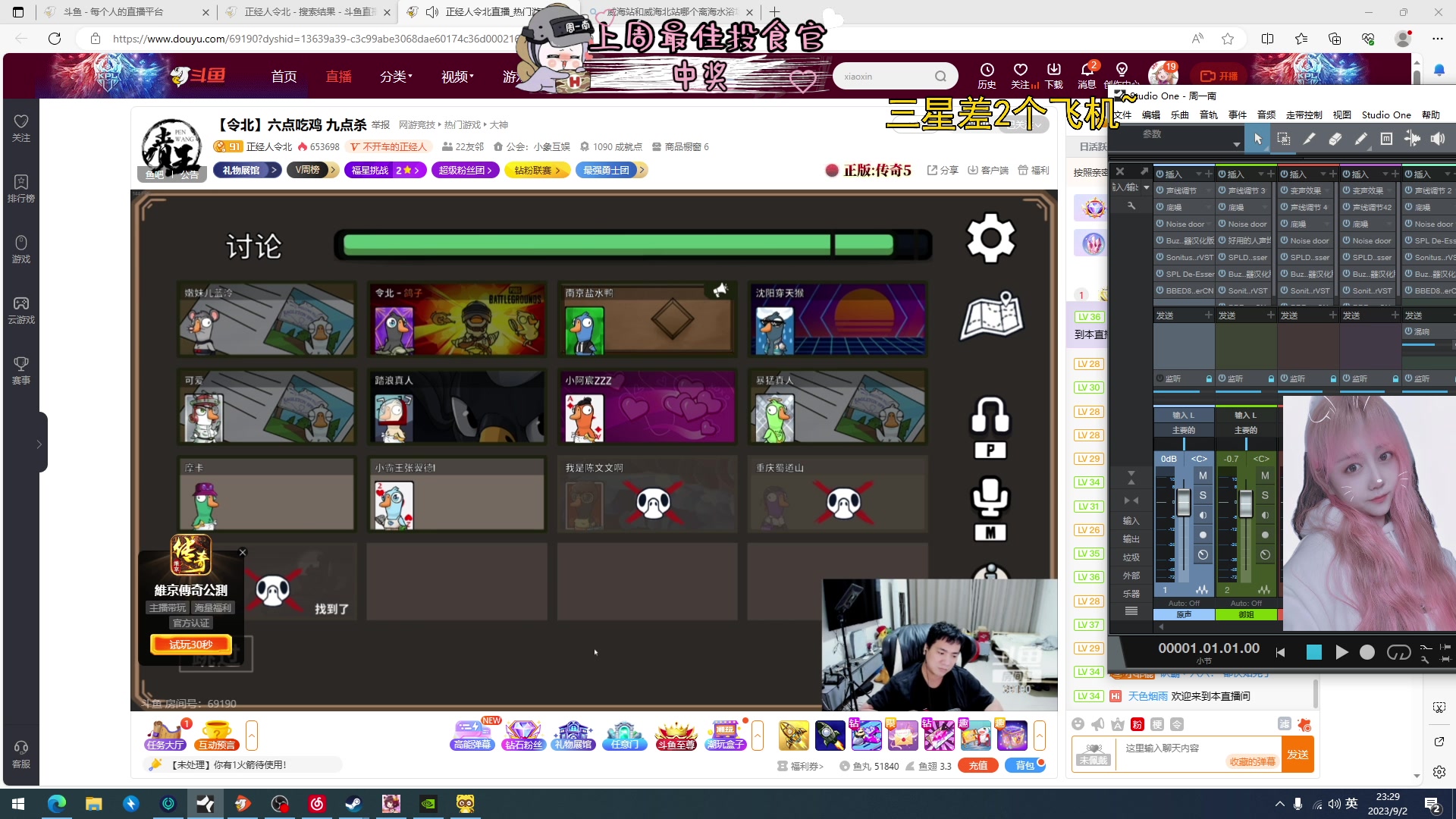Open the 云游戏 icon in left sidebar

[x=21, y=309]
